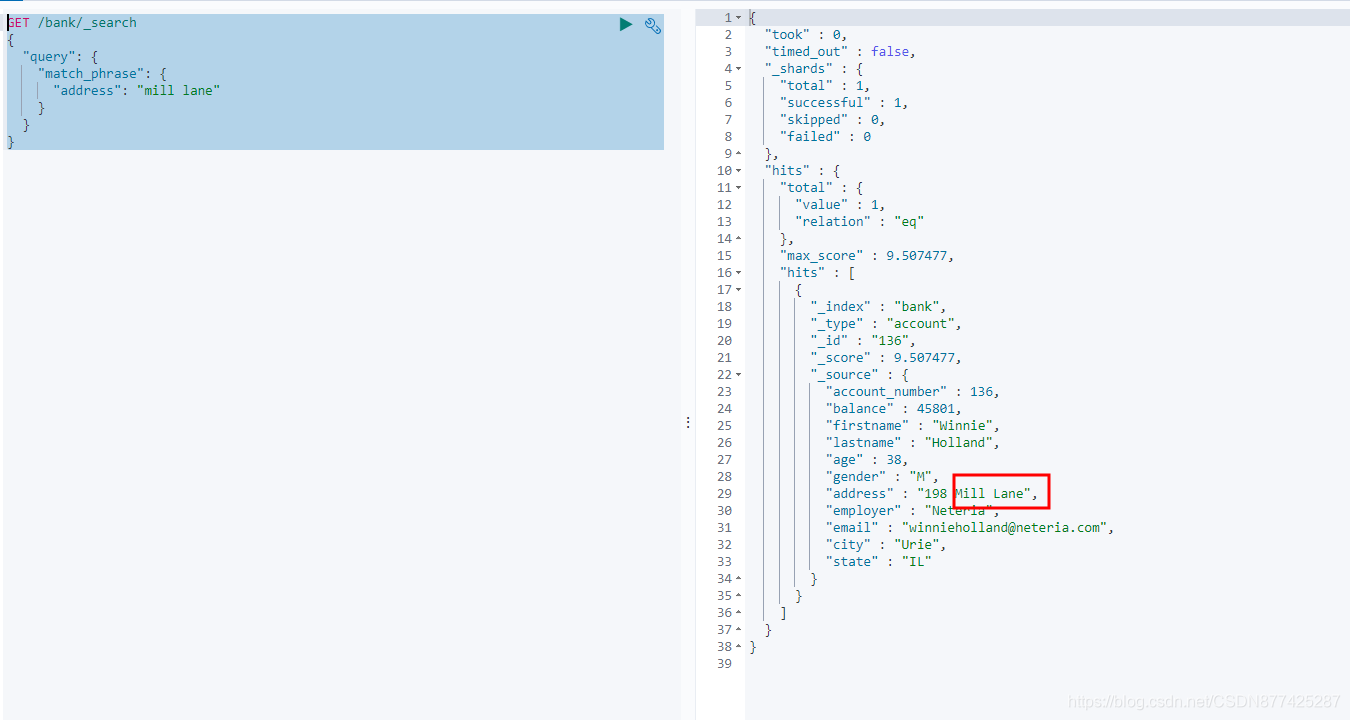Click the "_type" : "account" line

tap(886, 324)
